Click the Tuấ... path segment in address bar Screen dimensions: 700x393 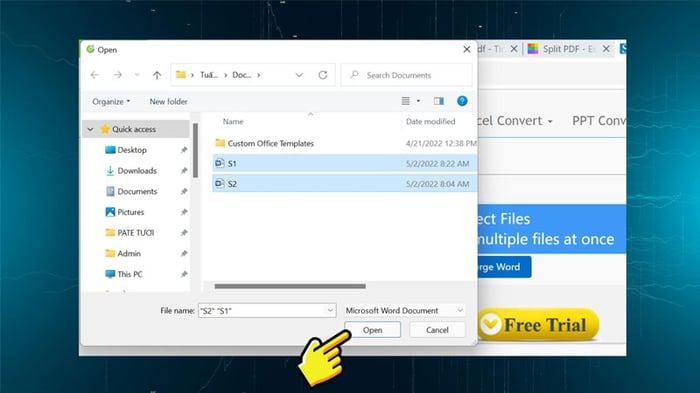208,75
